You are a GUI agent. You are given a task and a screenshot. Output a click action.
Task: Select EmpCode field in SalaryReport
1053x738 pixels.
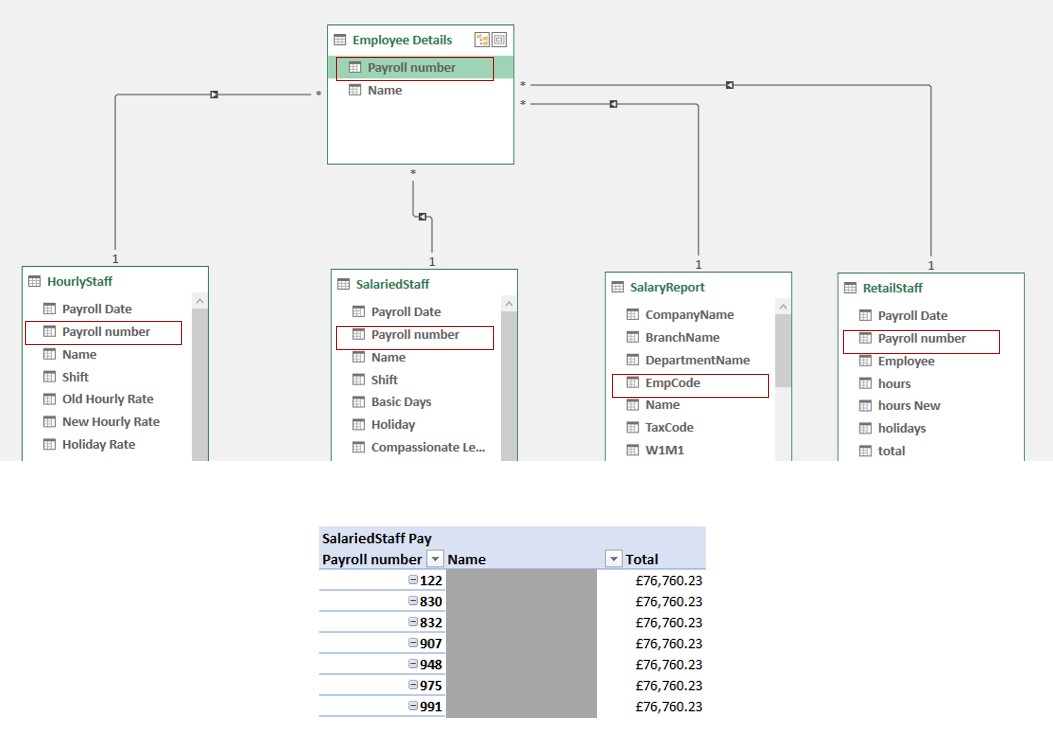(672, 383)
